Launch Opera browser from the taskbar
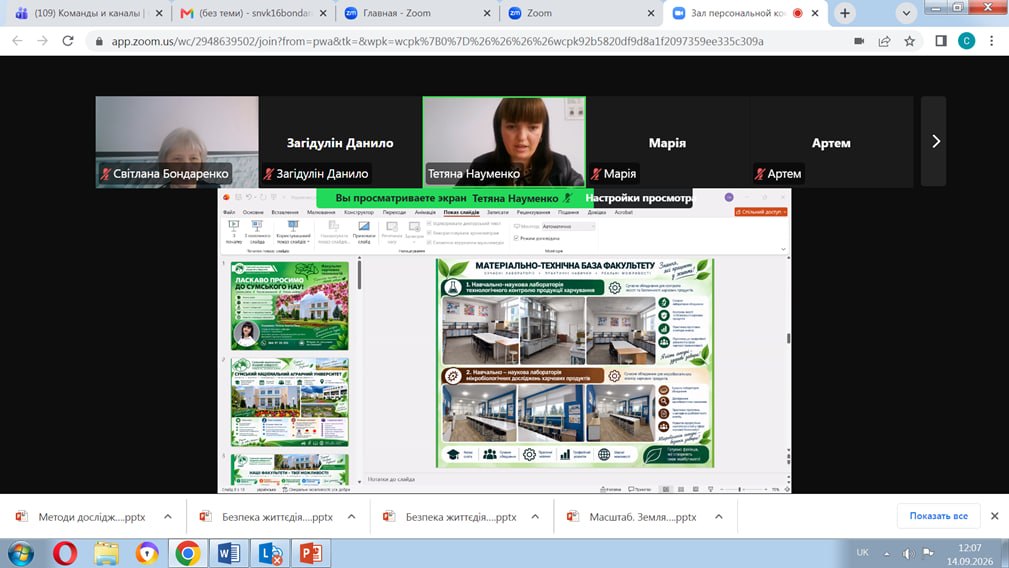1009x568 pixels. [x=65, y=553]
